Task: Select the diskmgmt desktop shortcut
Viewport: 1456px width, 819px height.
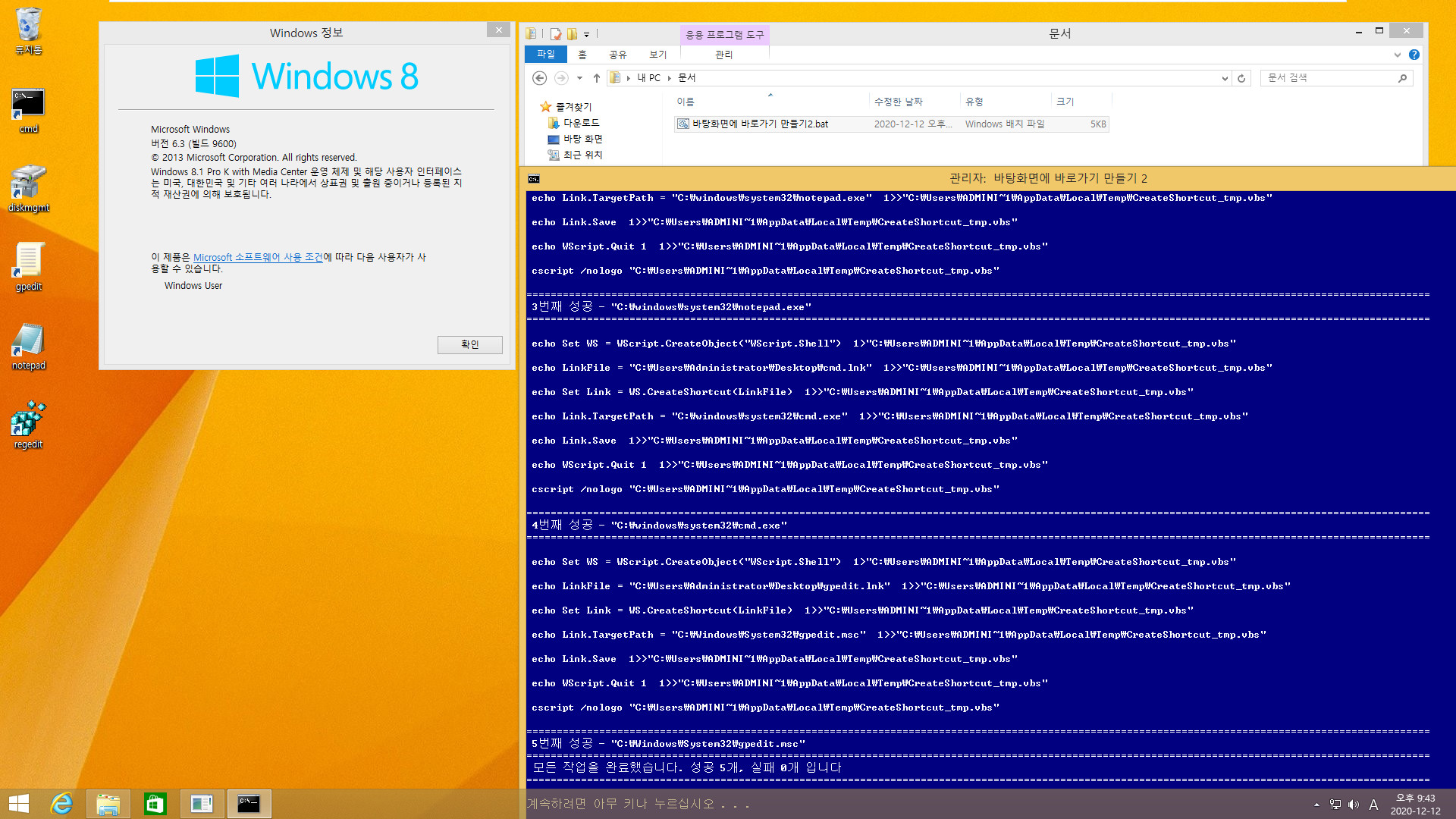Action: click(28, 190)
